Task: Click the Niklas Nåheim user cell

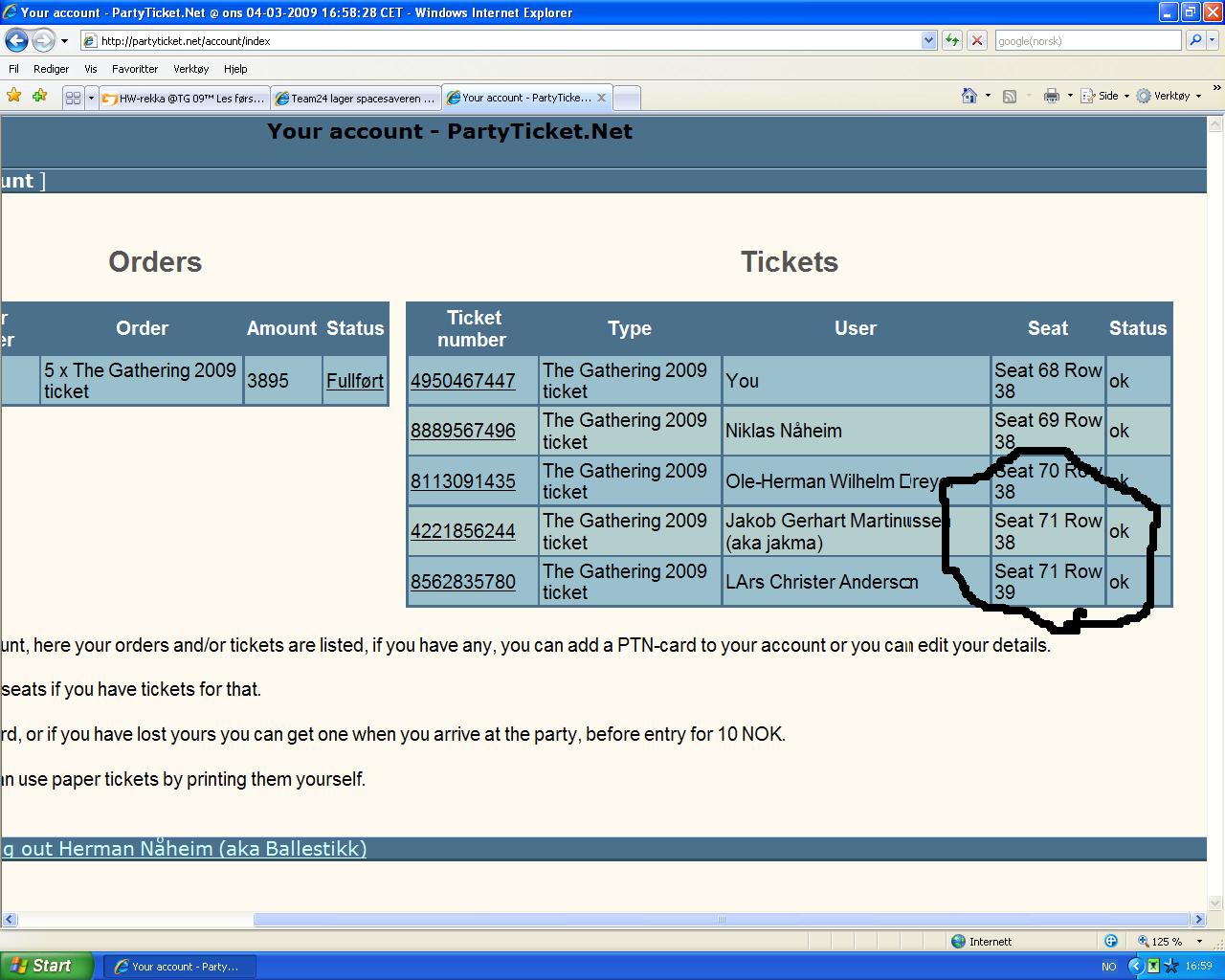Action: coord(857,431)
